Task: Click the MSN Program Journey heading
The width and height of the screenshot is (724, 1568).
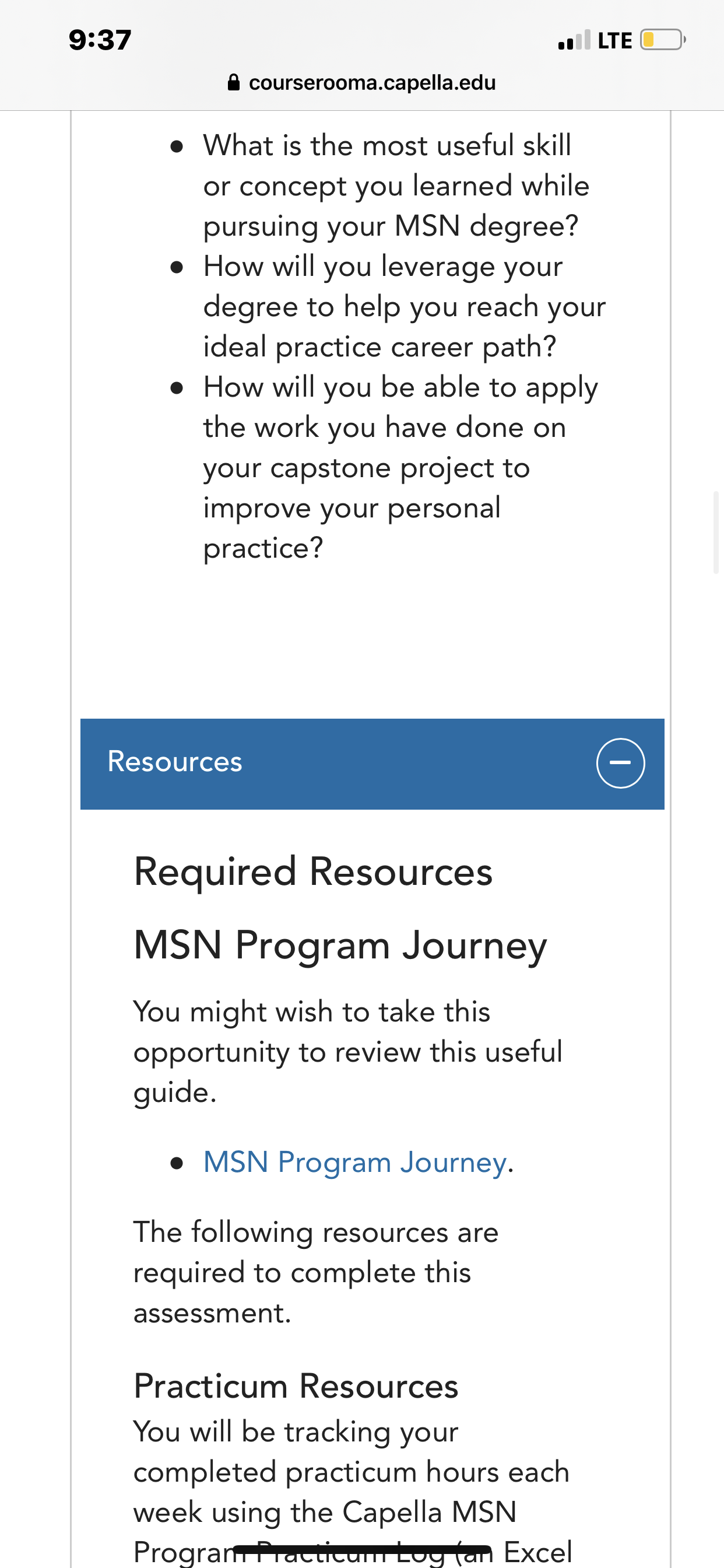Action: tap(340, 946)
